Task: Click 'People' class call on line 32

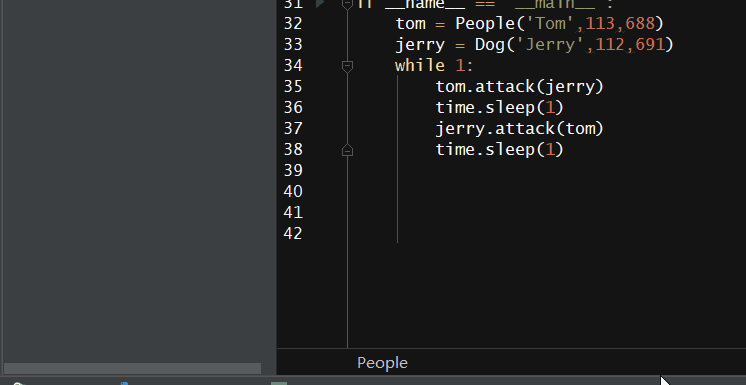Action: tap(485, 23)
